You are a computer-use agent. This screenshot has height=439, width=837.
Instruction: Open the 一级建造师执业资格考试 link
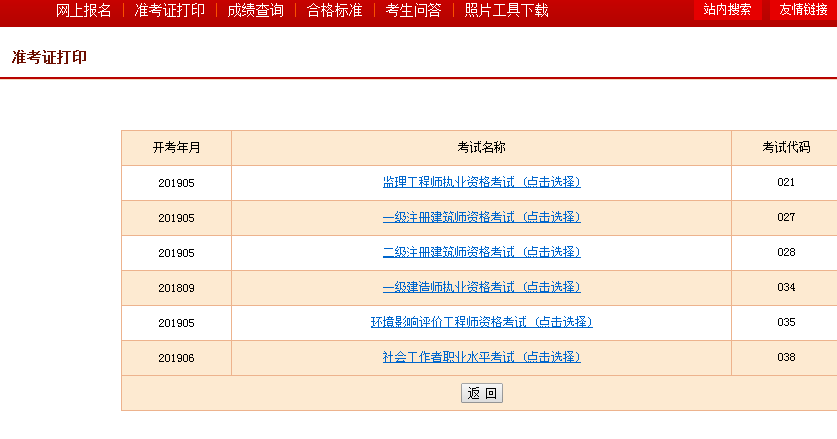[481, 287]
